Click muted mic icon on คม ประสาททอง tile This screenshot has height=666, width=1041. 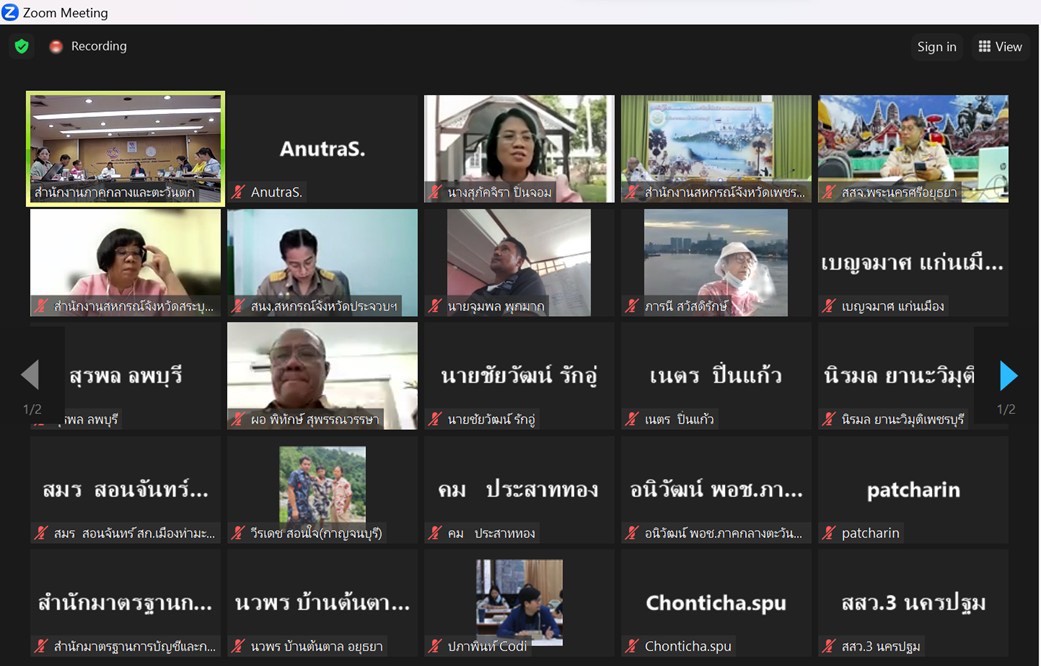click(435, 533)
